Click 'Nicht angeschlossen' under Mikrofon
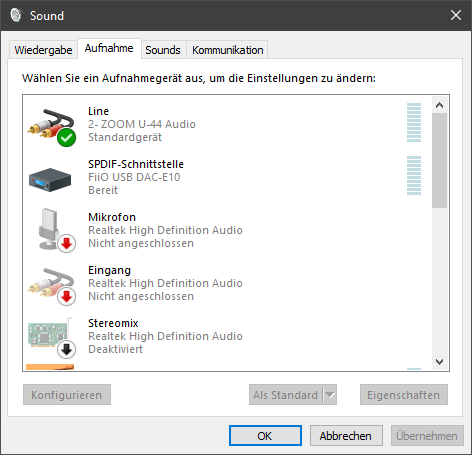 point(141,243)
